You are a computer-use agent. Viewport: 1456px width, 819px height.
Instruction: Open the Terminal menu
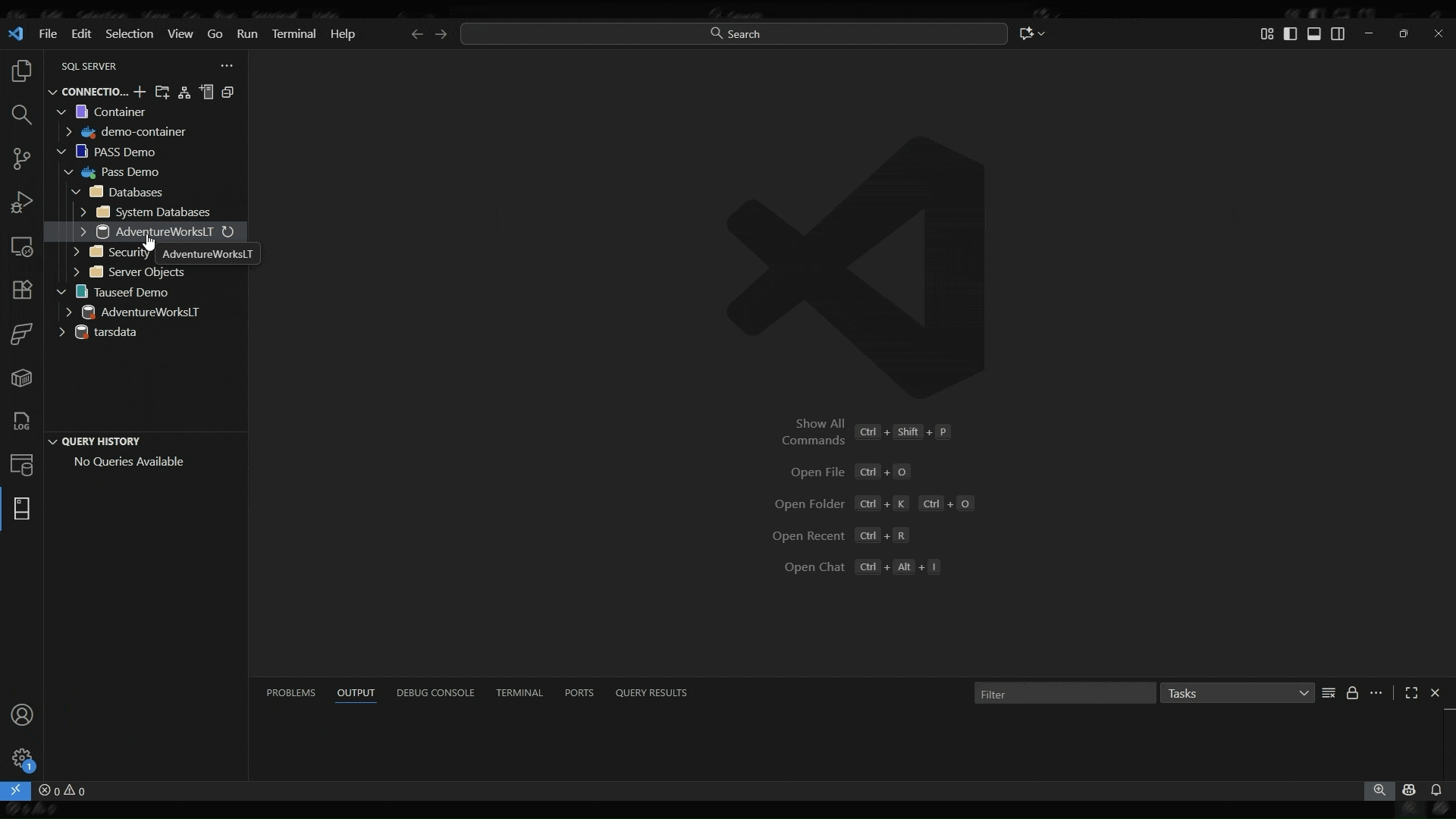(x=293, y=34)
